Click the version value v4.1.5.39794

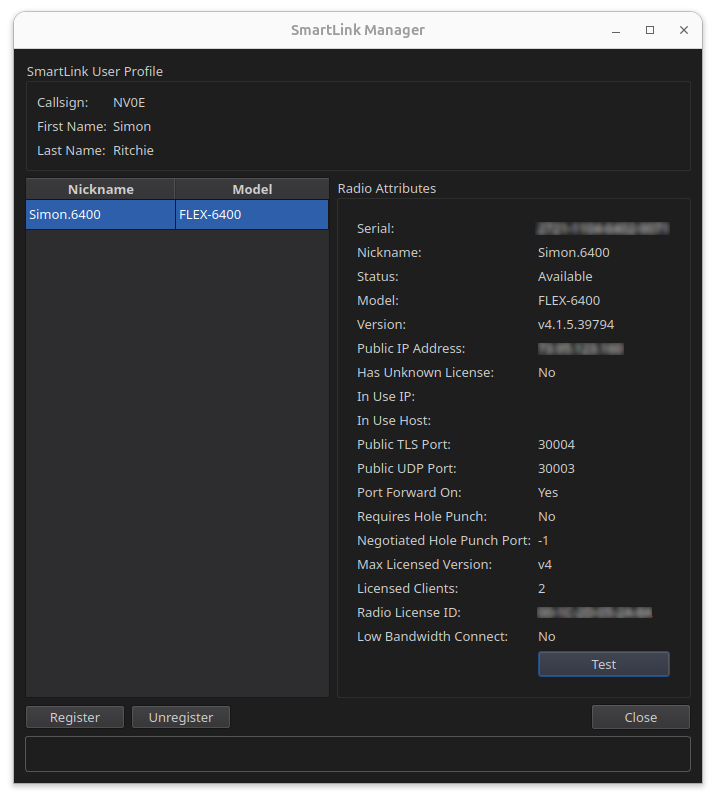[576, 324]
